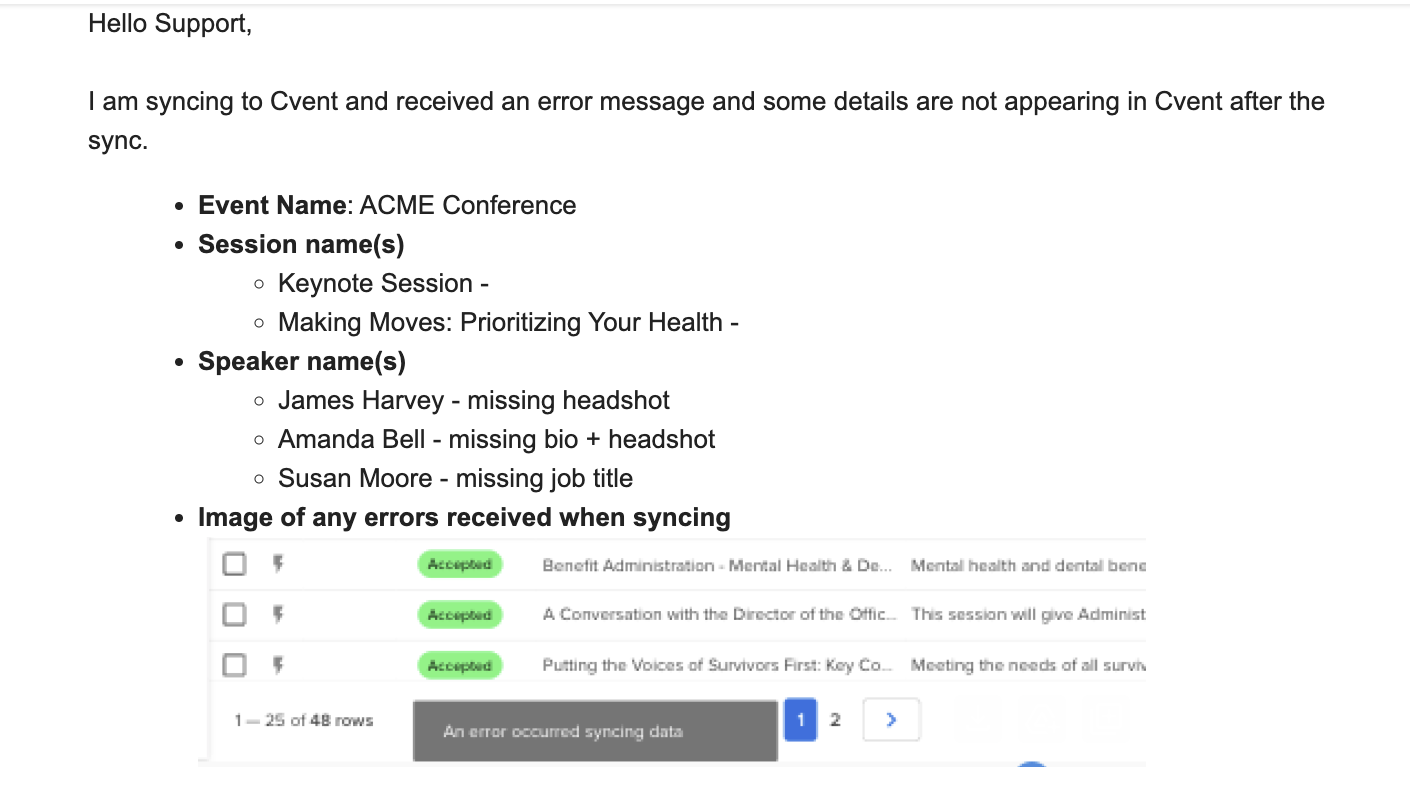
Task: Click lightning icon in Conversation with Director row
Action: coord(278,614)
